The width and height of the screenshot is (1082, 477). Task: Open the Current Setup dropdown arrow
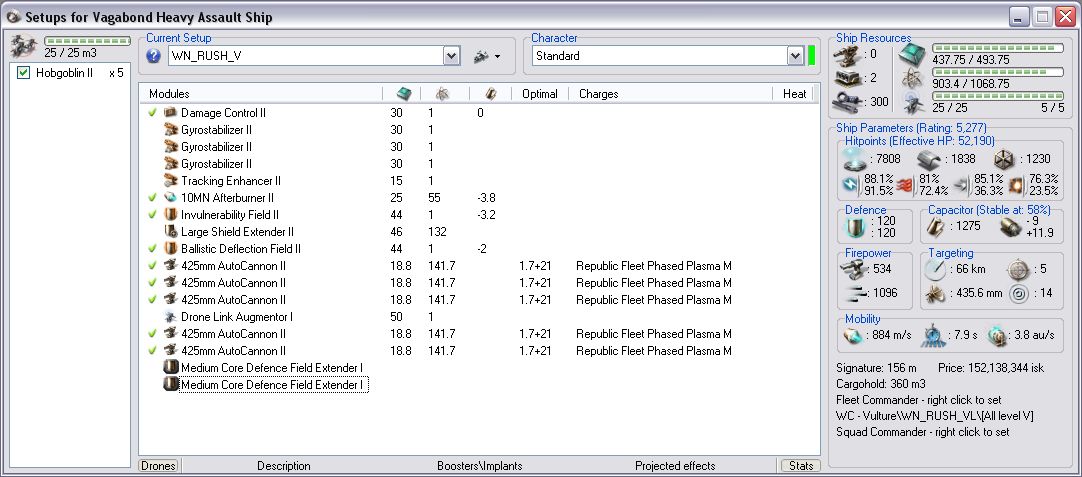click(451, 57)
